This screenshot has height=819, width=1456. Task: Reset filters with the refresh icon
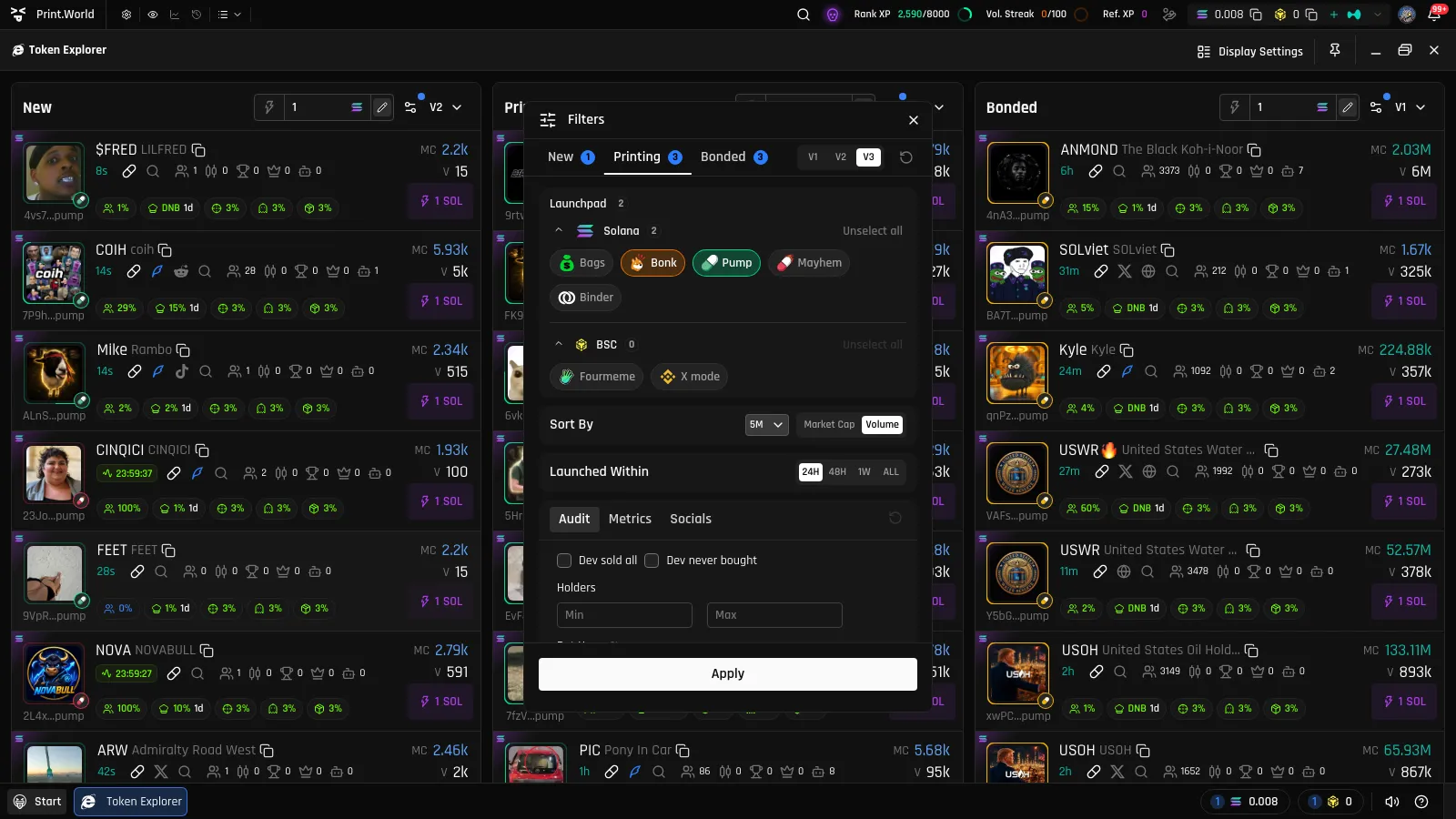pos(906,157)
